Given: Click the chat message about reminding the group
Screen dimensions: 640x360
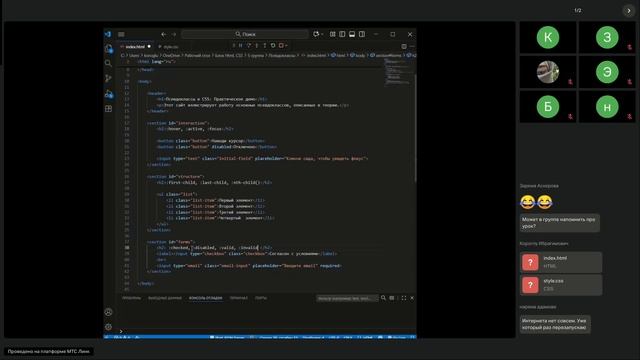Looking at the screenshot, I should click(x=560, y=223).
